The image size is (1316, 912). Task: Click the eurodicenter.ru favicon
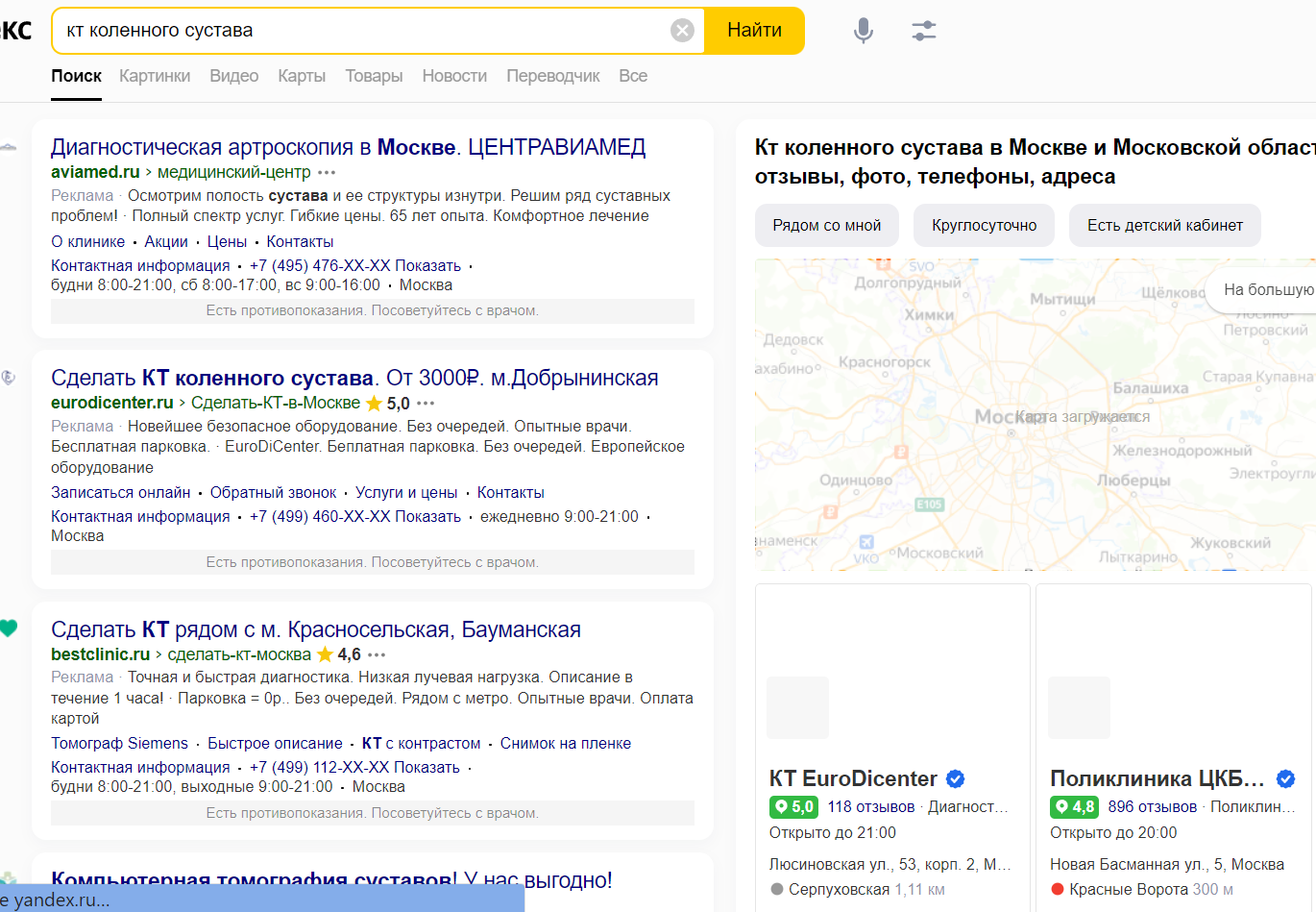pos(8,378)
